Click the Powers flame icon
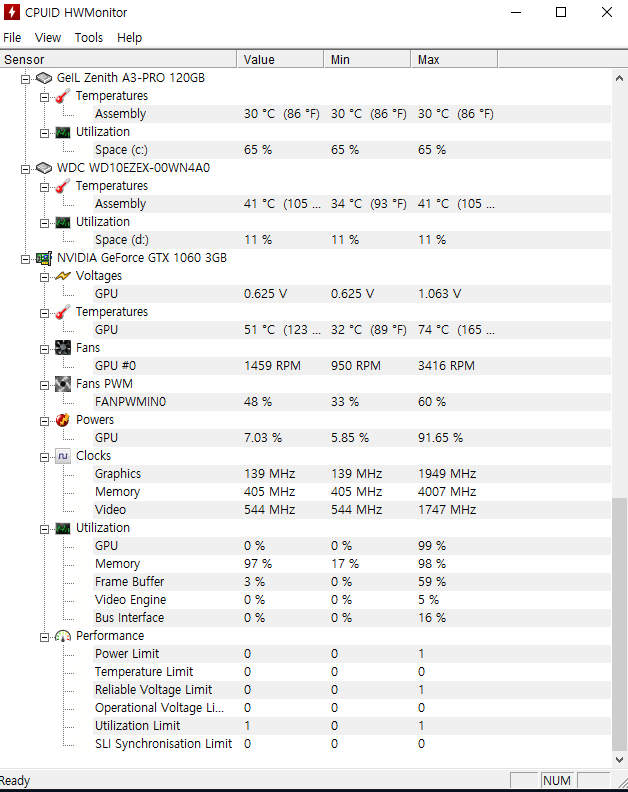This screenshot has height=792, width=628. click(63, 420)
